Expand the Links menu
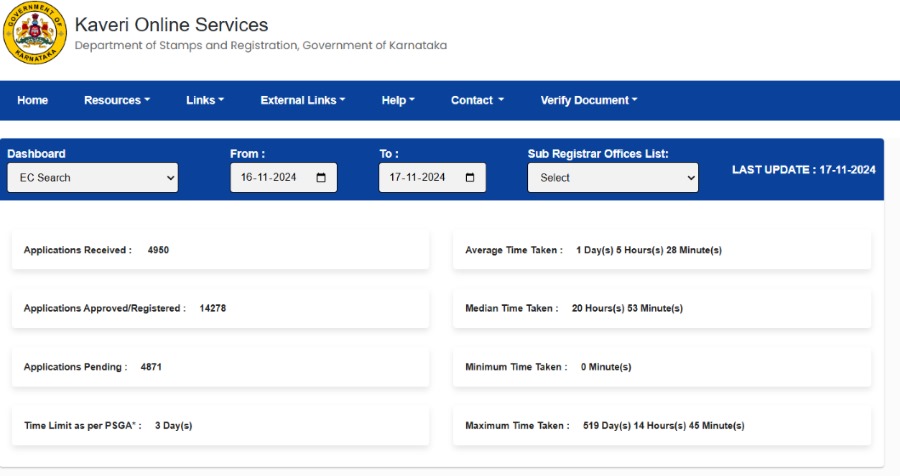Viewport: 900px width, 476px height. (205, 100)
